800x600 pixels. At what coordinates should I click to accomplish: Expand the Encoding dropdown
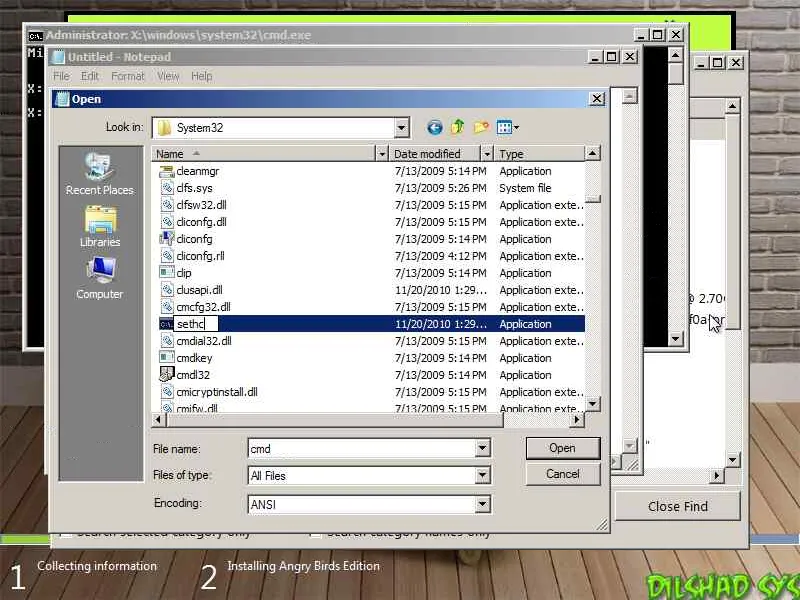[x=482, y=504]
